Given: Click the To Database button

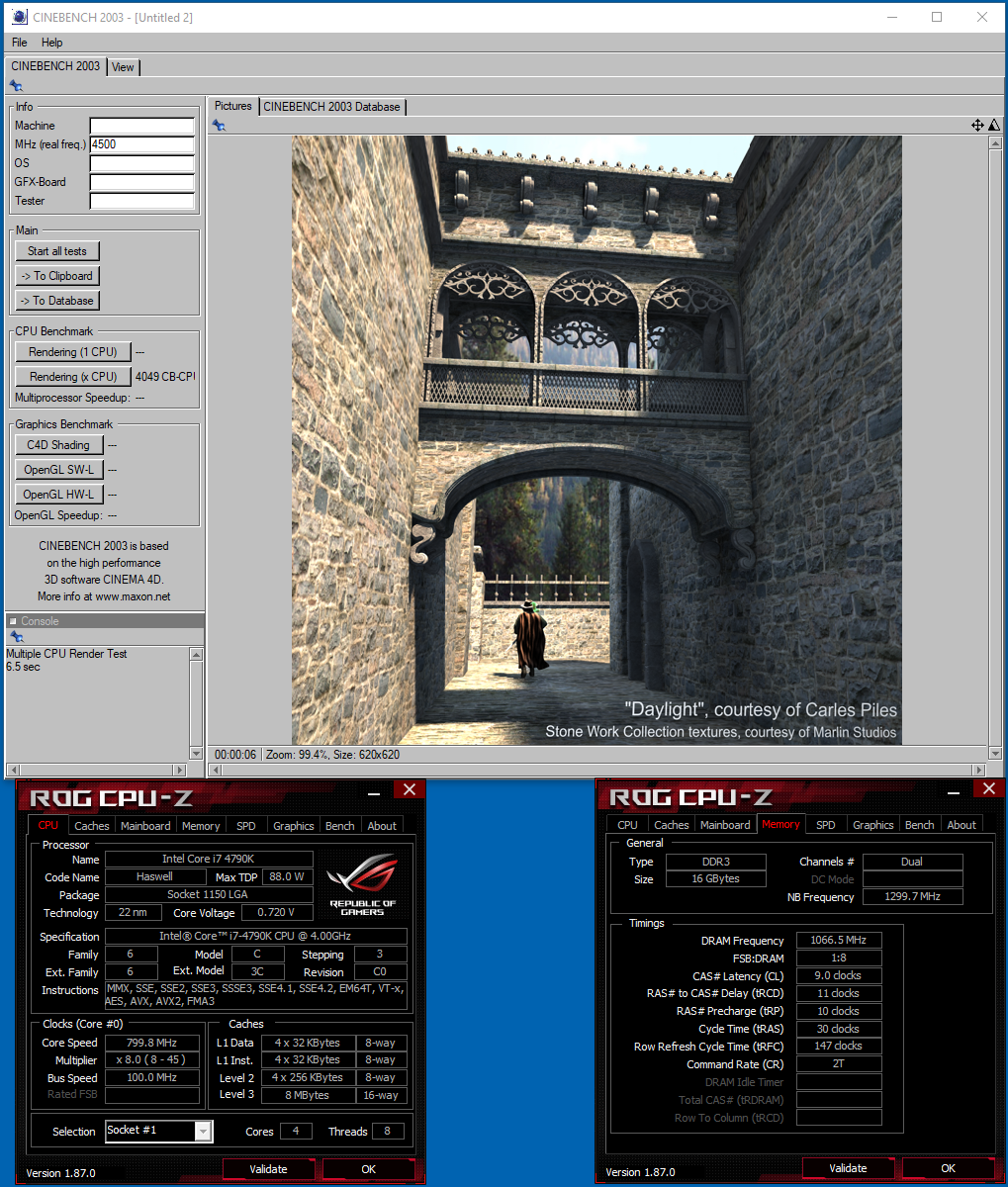Looking at the screenshot, I should point(58,301).
